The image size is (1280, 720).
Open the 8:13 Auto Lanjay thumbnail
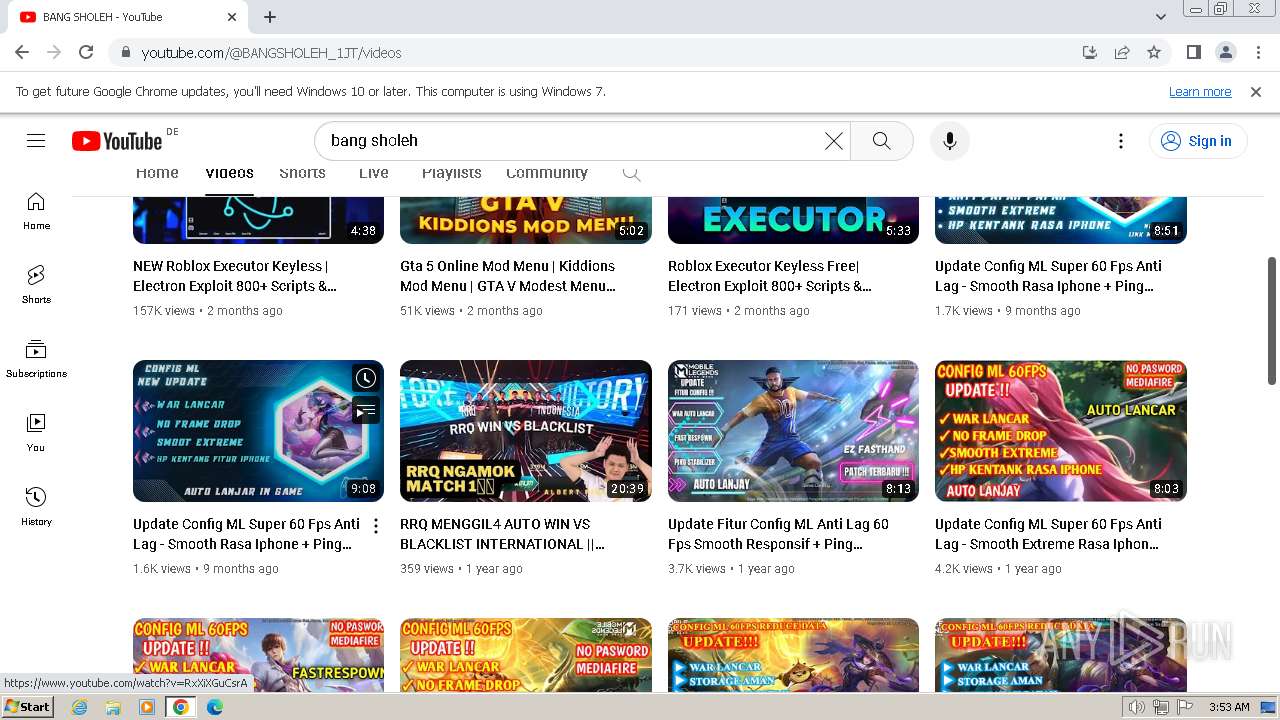[793, 431]
